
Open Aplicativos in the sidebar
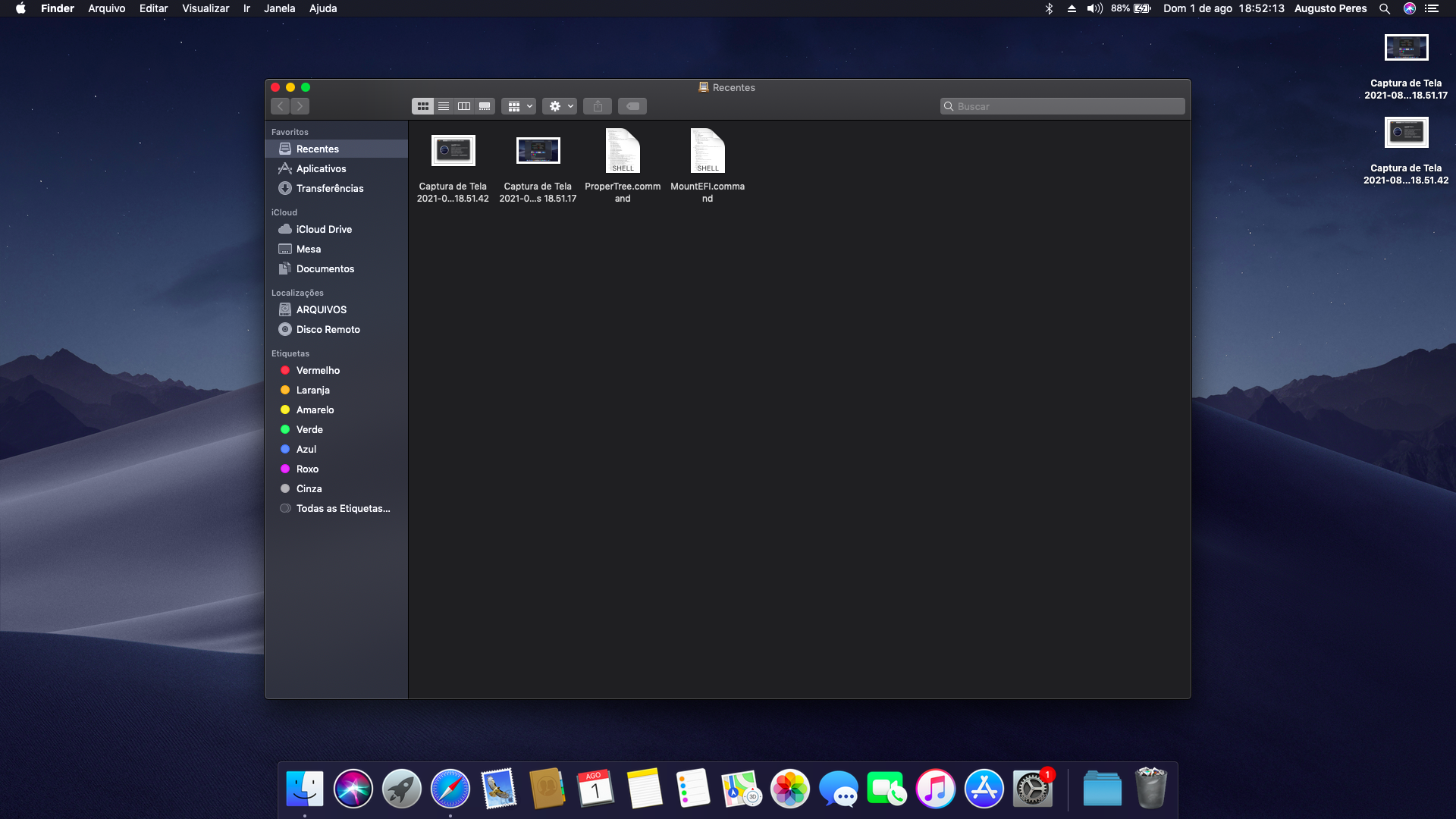pyautogui.click(x=321, y=168)
